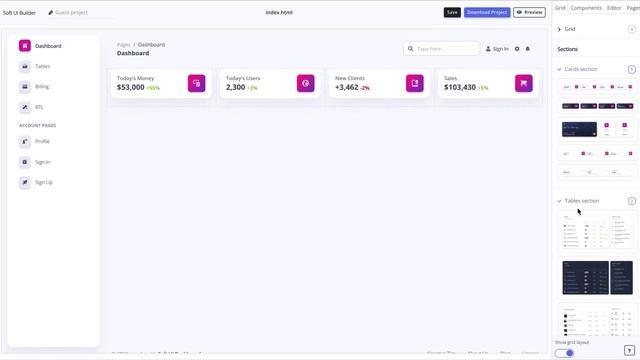
Task: Click the index.html file name
Action: coord(279,12)
